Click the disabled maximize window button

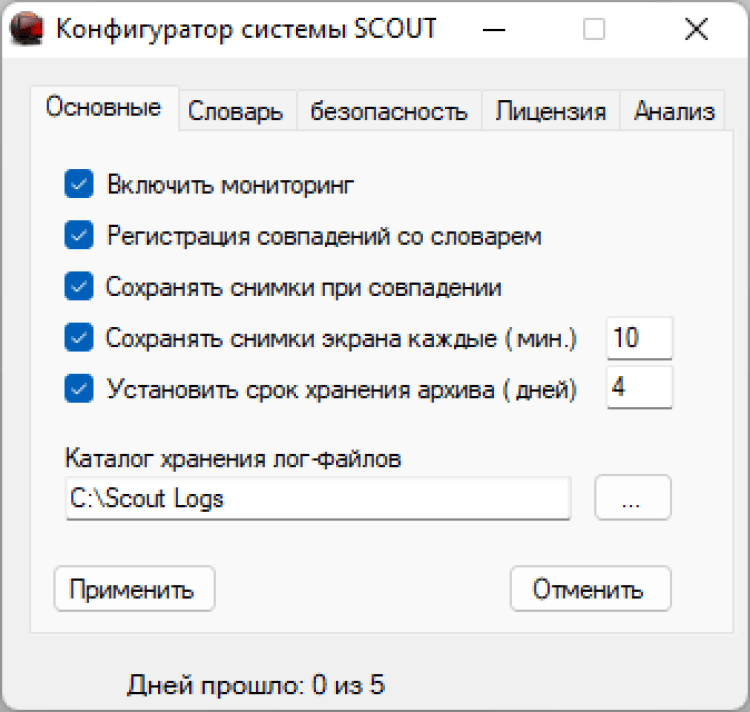(594, 30)
